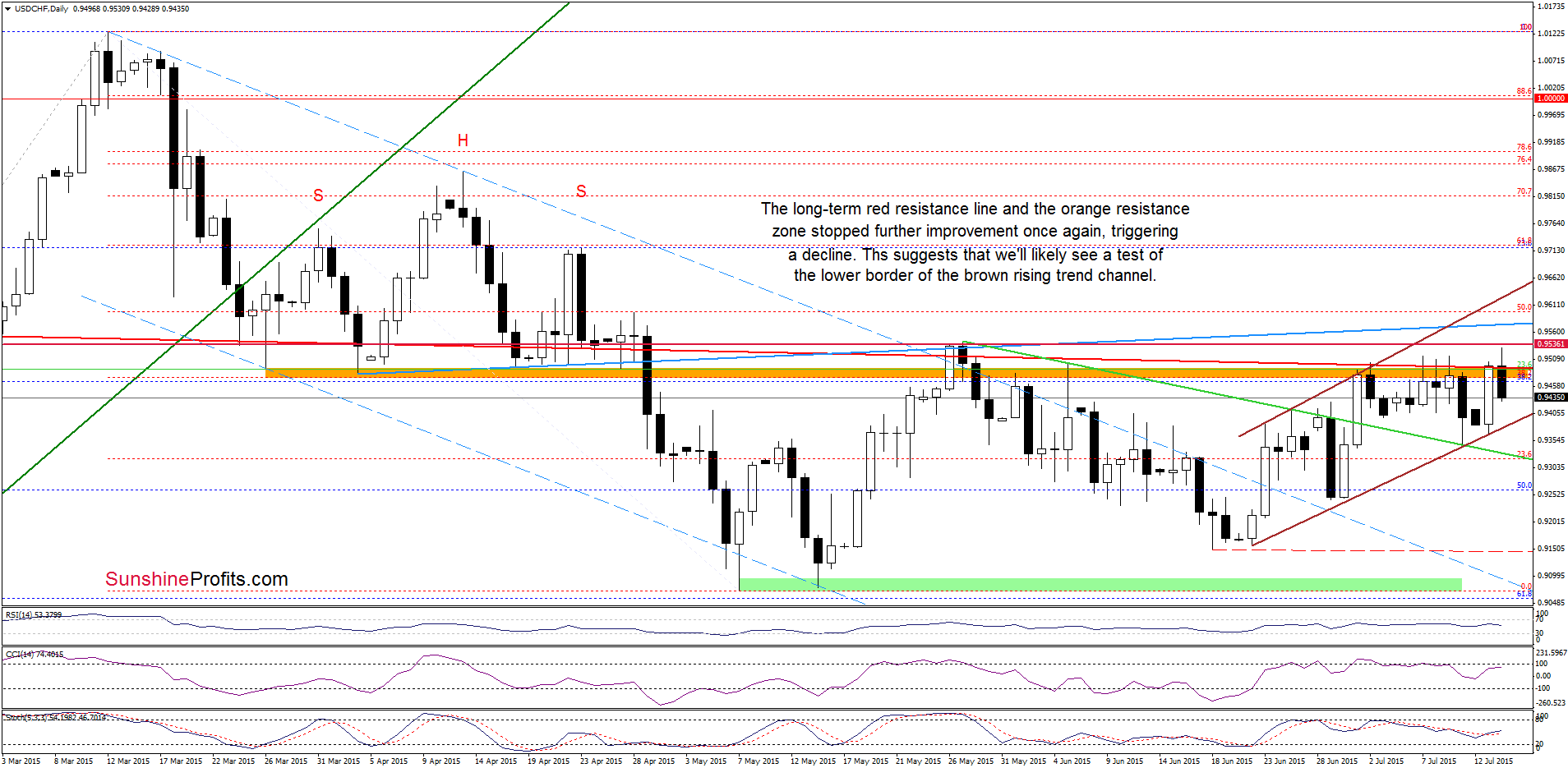Click the red 50.0 Fibonacci label near 0.96110
This screenshot has width=1568, height=768.
tap(1524, 307)
